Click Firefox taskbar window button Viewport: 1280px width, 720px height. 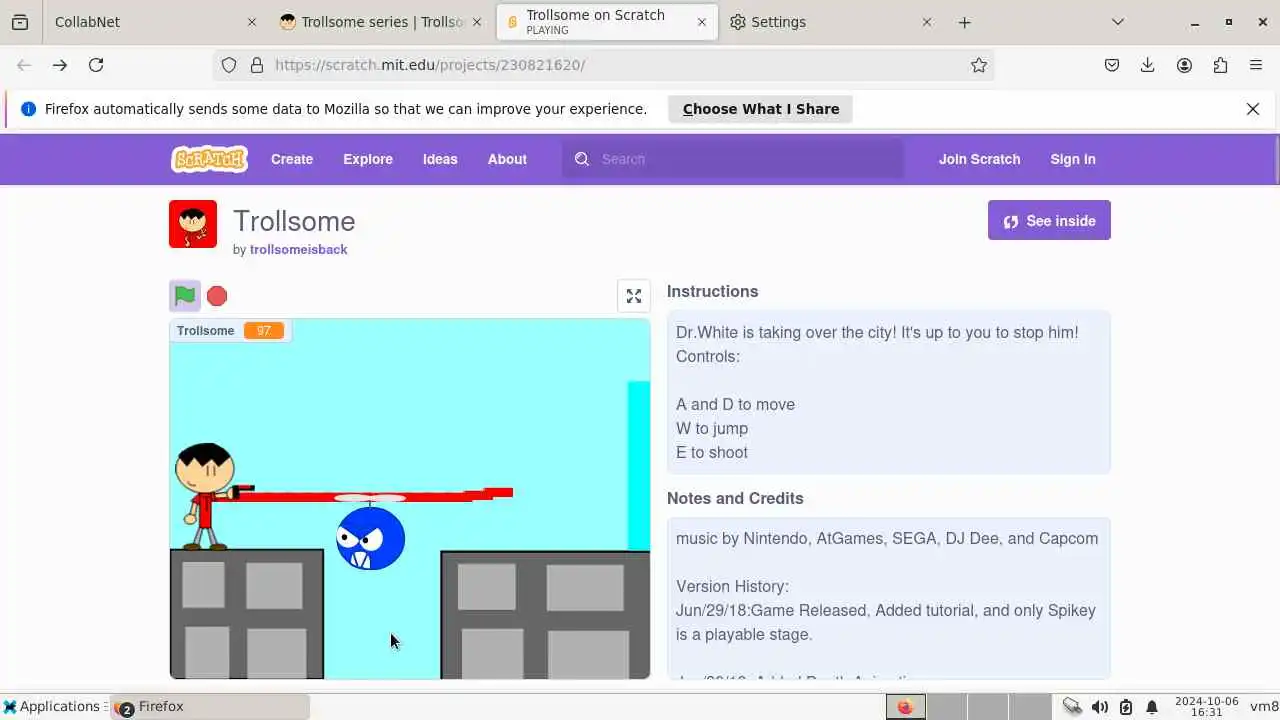(x=211, y=706)
